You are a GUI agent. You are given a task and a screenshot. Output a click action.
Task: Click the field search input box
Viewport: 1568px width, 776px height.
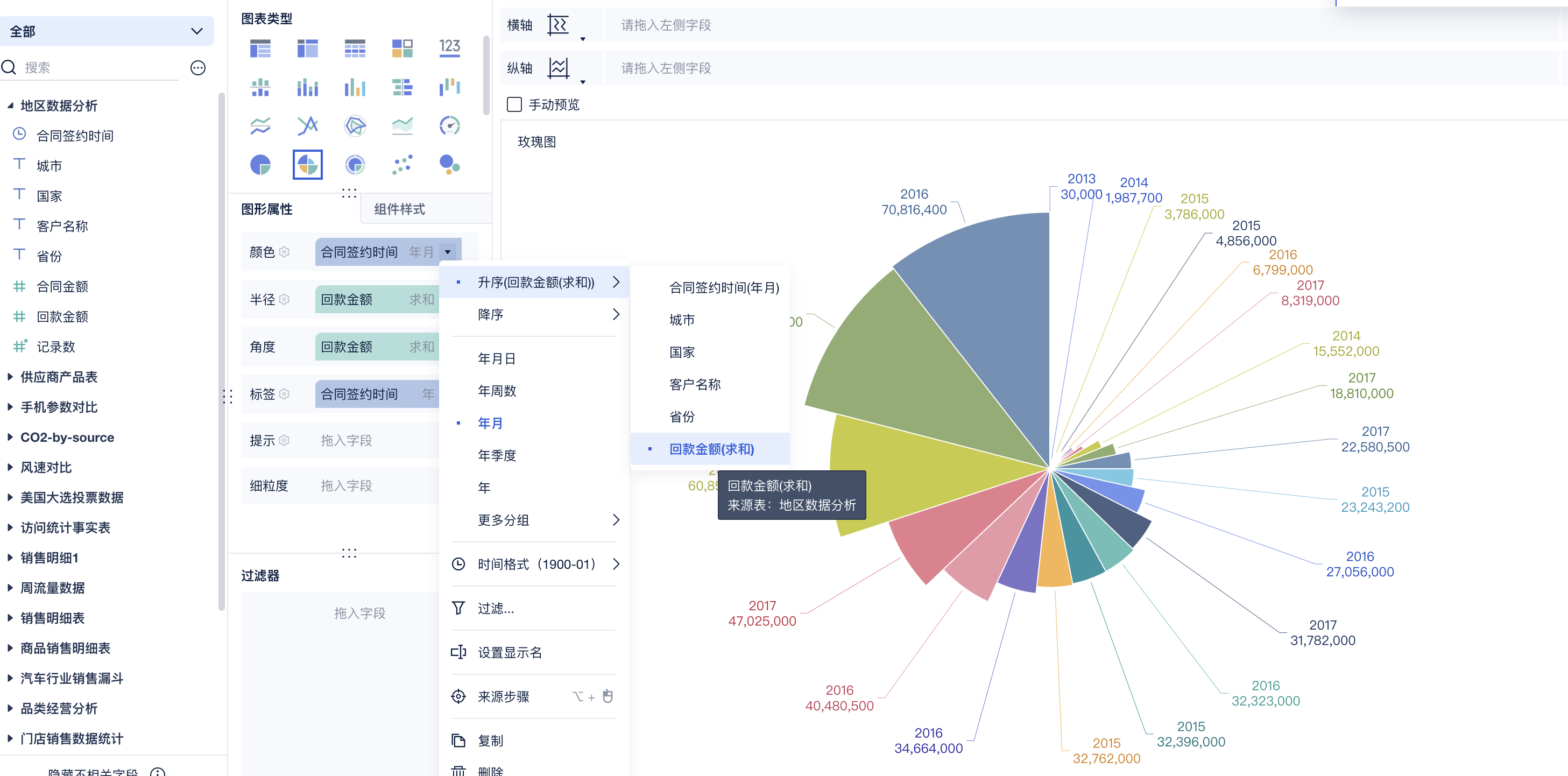(x=97, y=68)
